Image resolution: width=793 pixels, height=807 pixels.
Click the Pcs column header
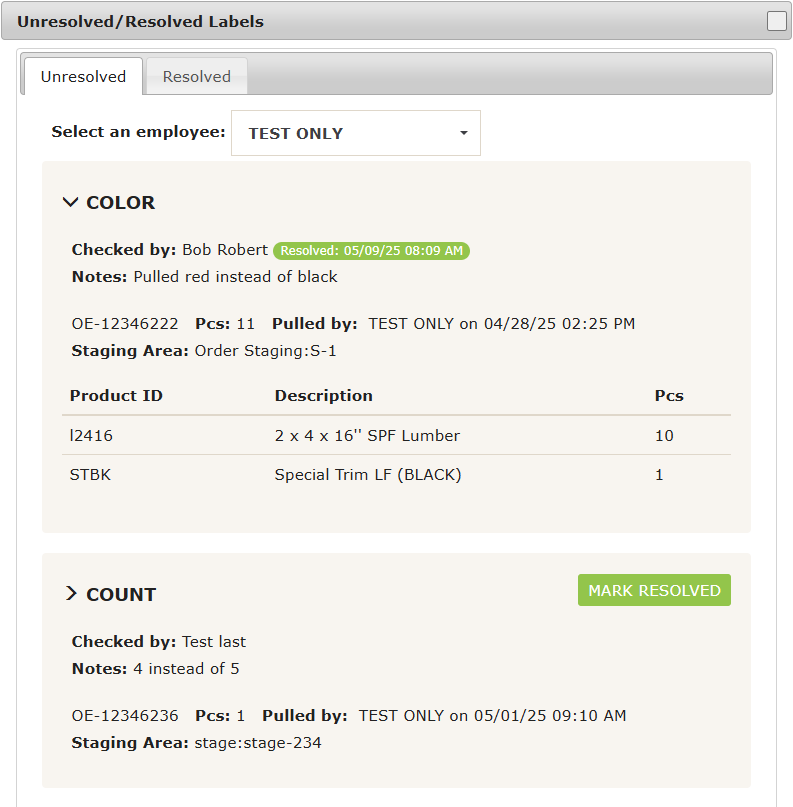tap(669, 395)
